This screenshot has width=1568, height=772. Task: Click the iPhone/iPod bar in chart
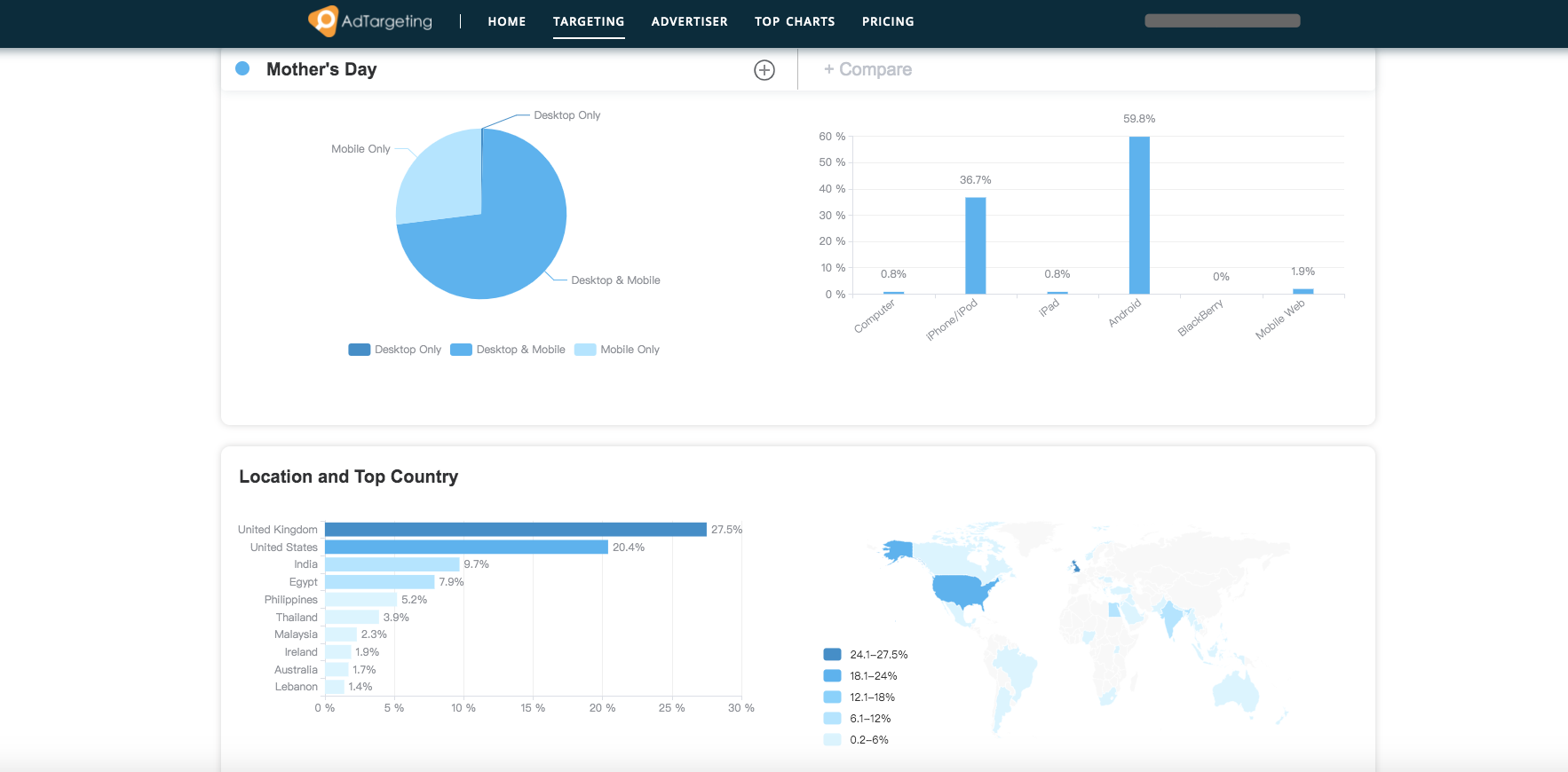(976, 246)
